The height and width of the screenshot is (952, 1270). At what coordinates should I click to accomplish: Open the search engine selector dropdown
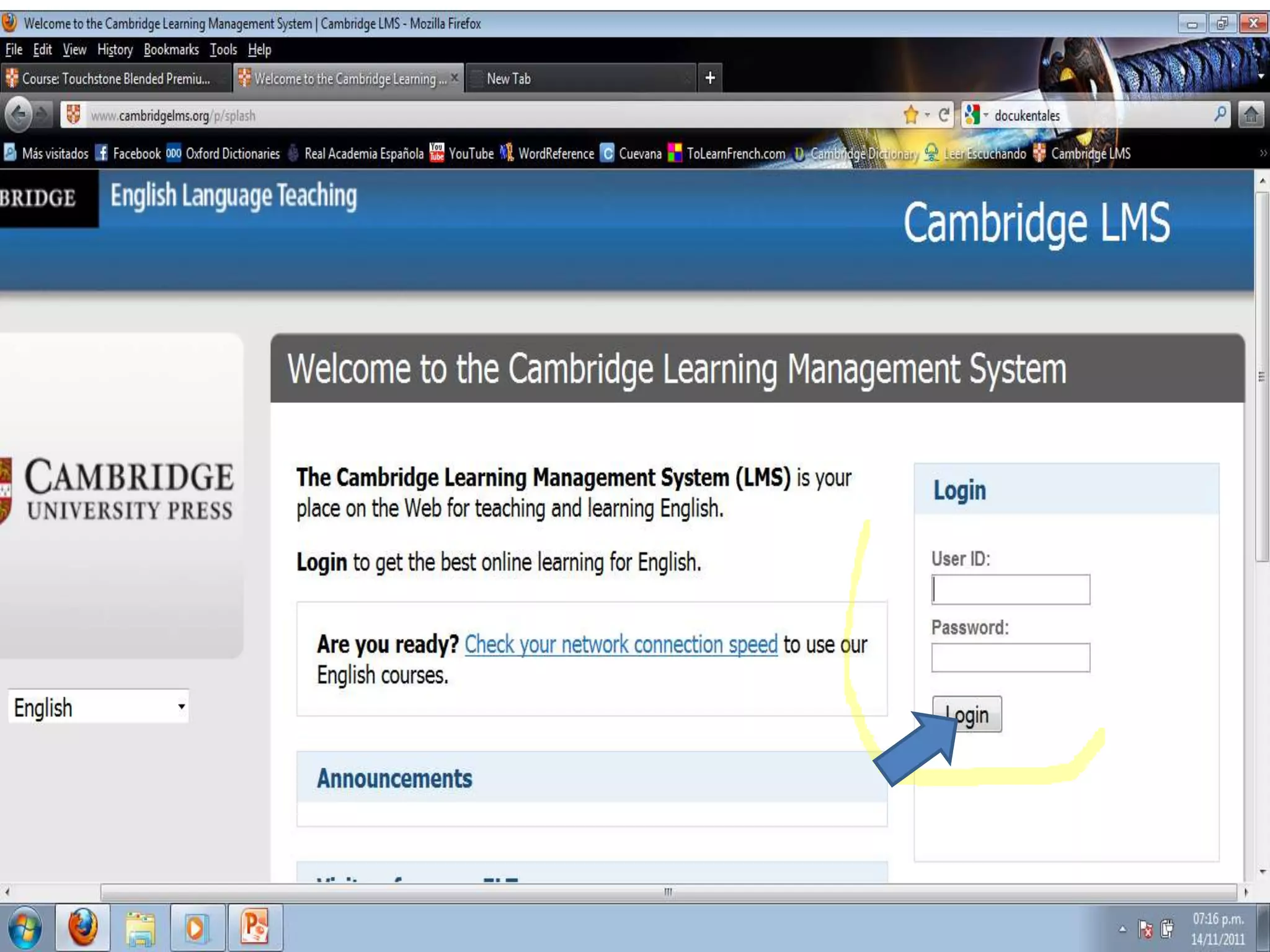coord(975,115)
